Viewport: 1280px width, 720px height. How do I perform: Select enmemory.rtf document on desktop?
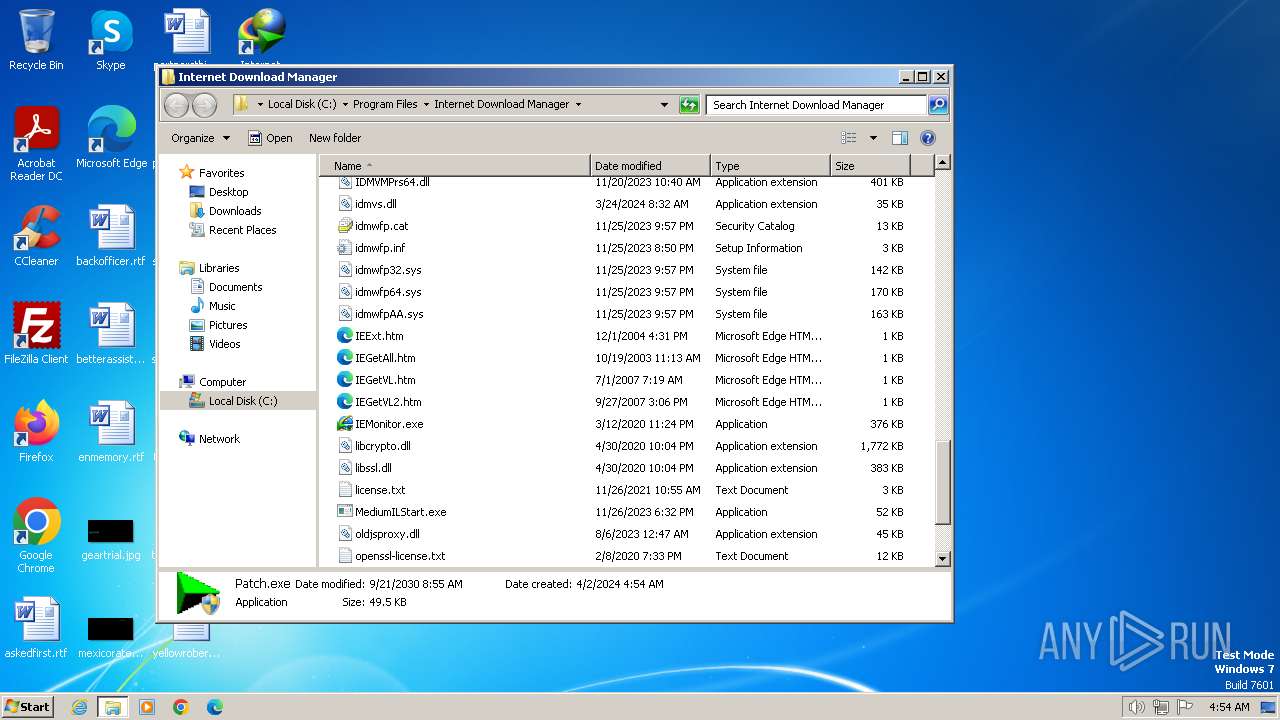click(x=111, y=432)
